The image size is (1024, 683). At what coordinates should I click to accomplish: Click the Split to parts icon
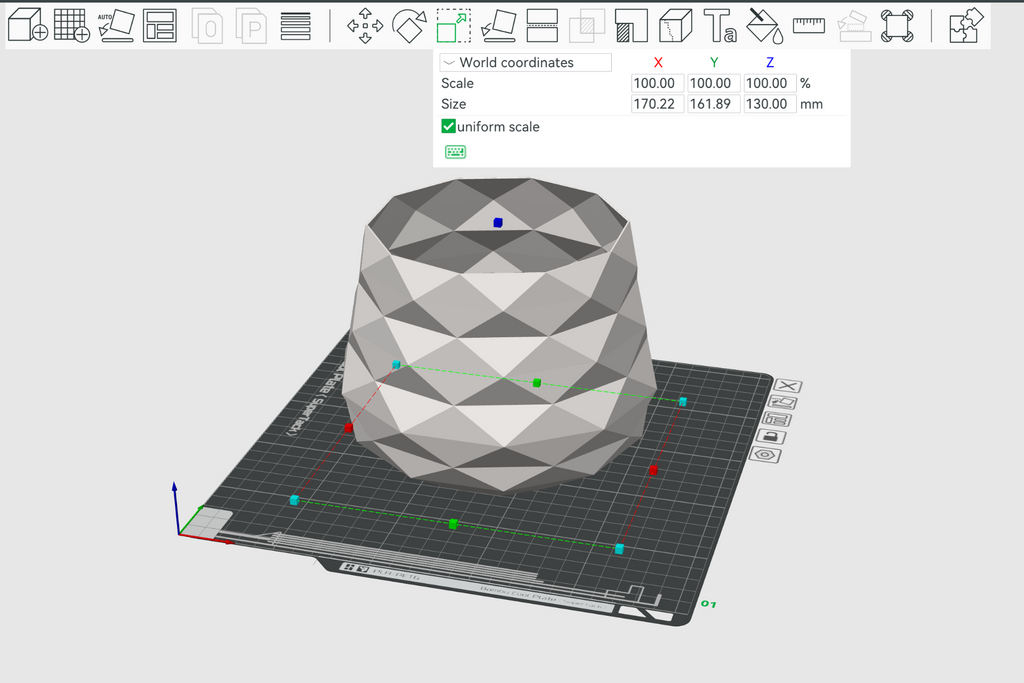pos(251,27)
